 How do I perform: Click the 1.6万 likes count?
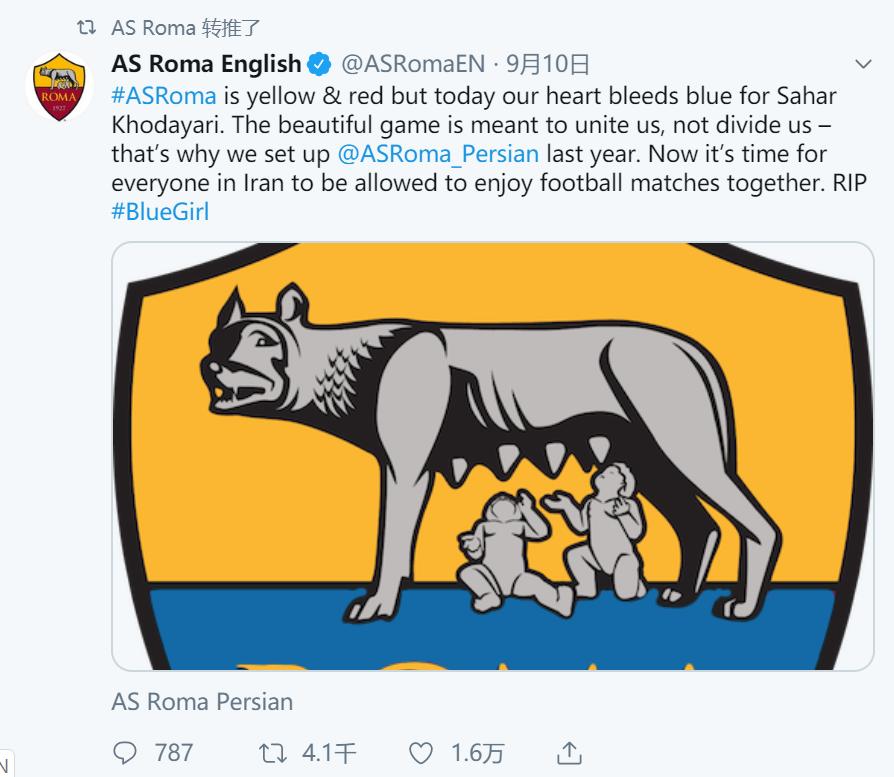point(478,752)
